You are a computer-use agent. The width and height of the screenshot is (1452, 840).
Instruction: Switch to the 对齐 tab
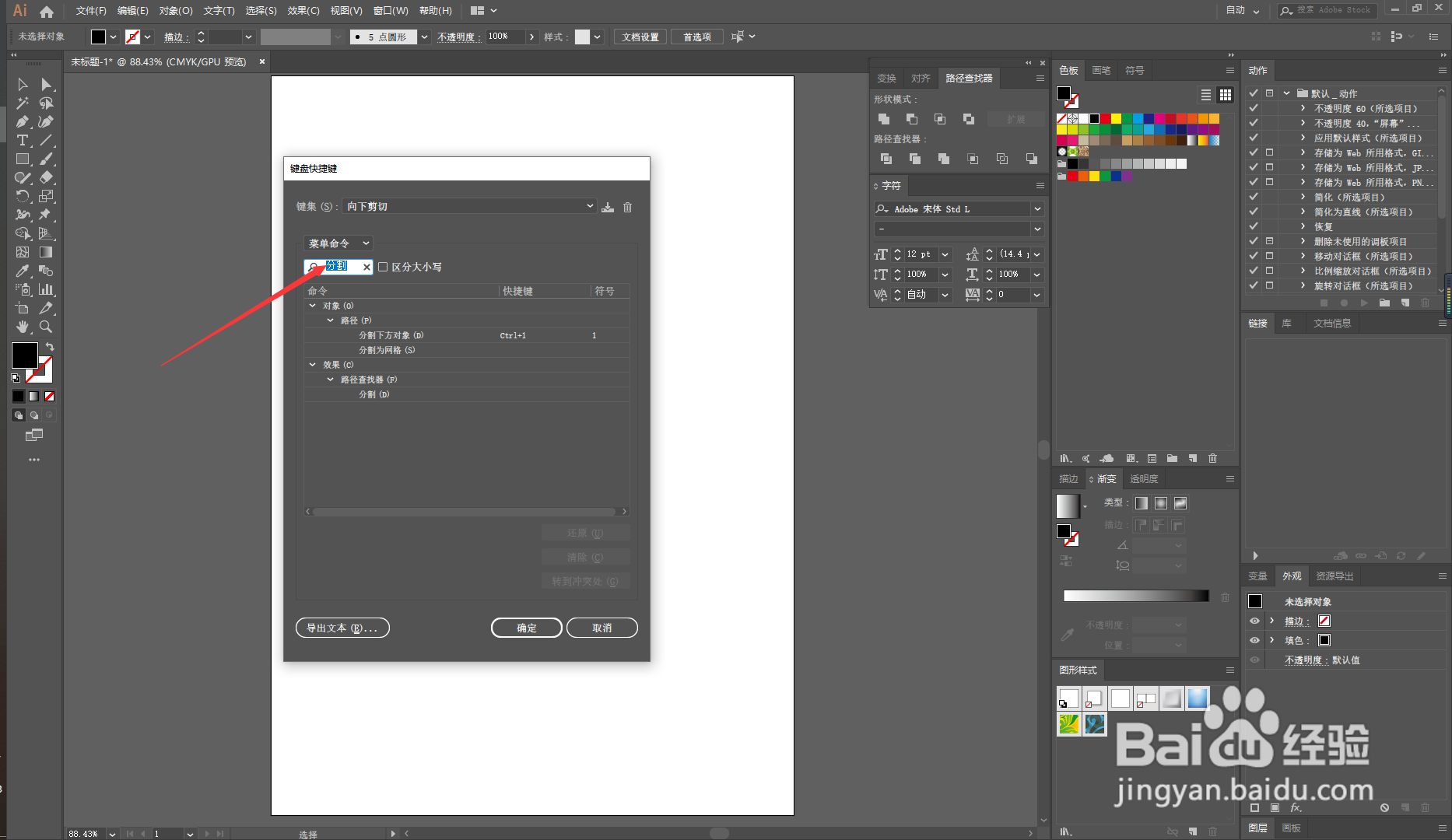tap(921, 79)
